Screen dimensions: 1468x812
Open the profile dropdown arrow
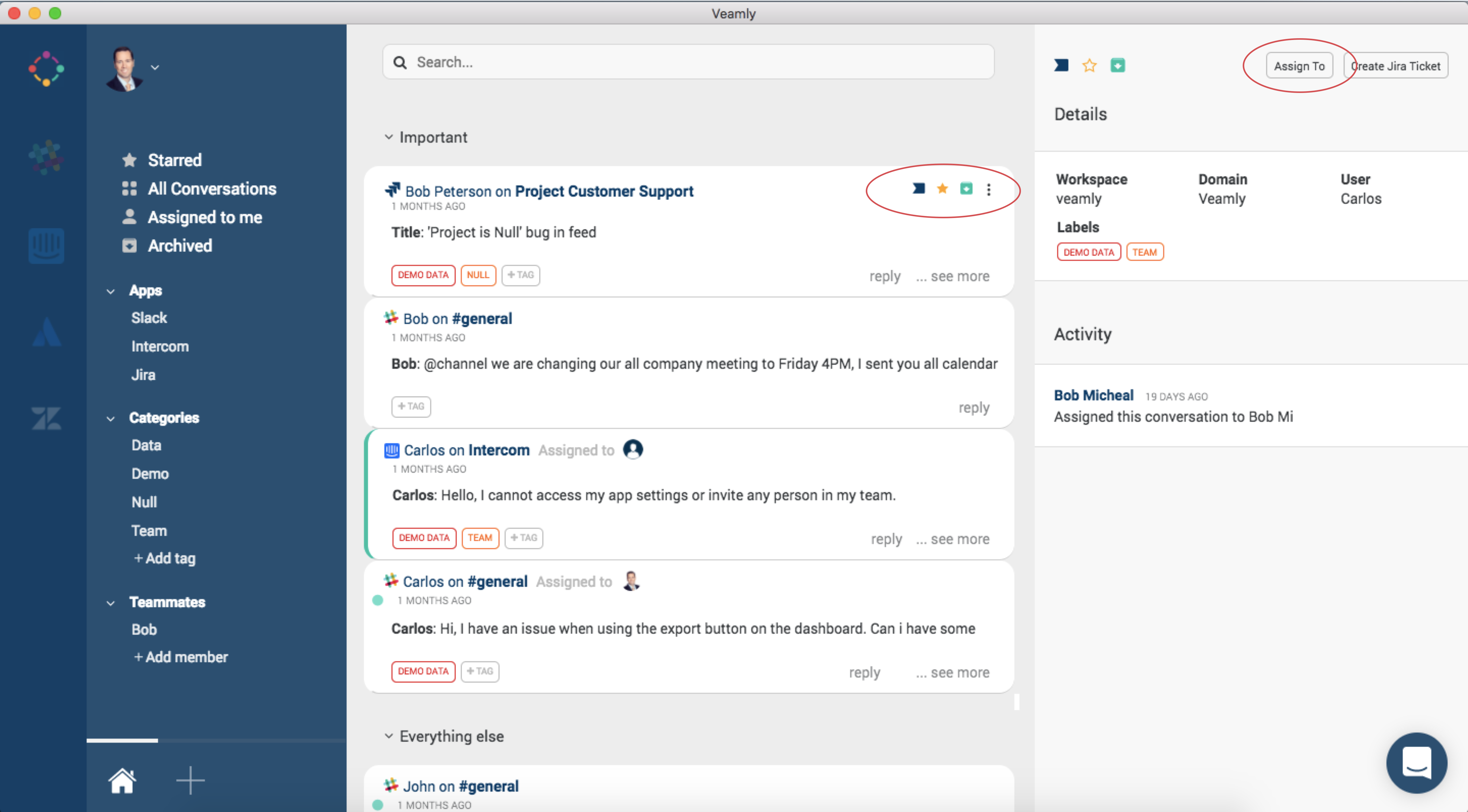coord(155,67)
